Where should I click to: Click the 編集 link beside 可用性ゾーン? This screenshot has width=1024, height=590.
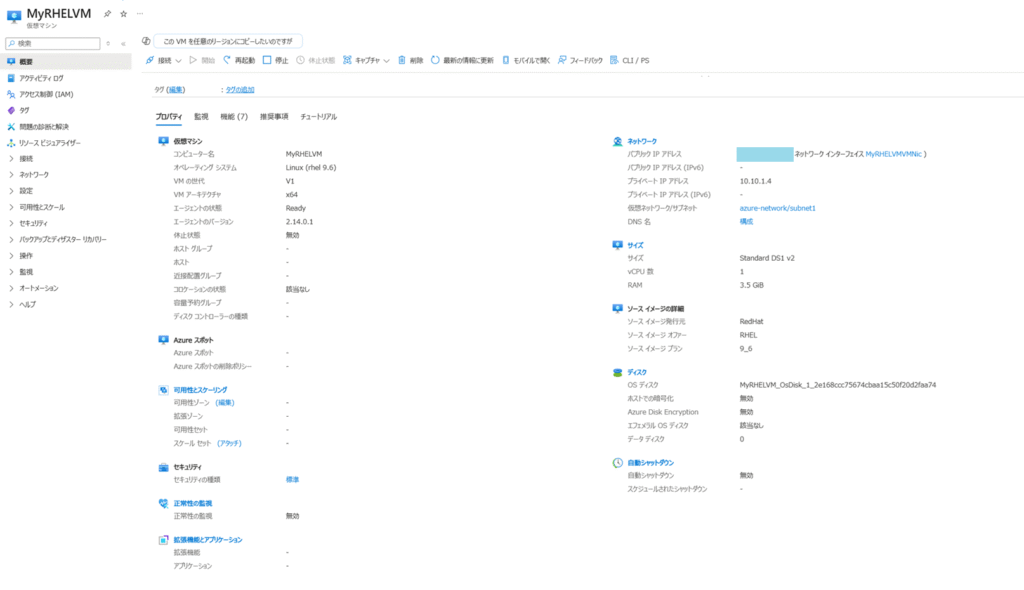pyautogui.click(x=225, y=403)
